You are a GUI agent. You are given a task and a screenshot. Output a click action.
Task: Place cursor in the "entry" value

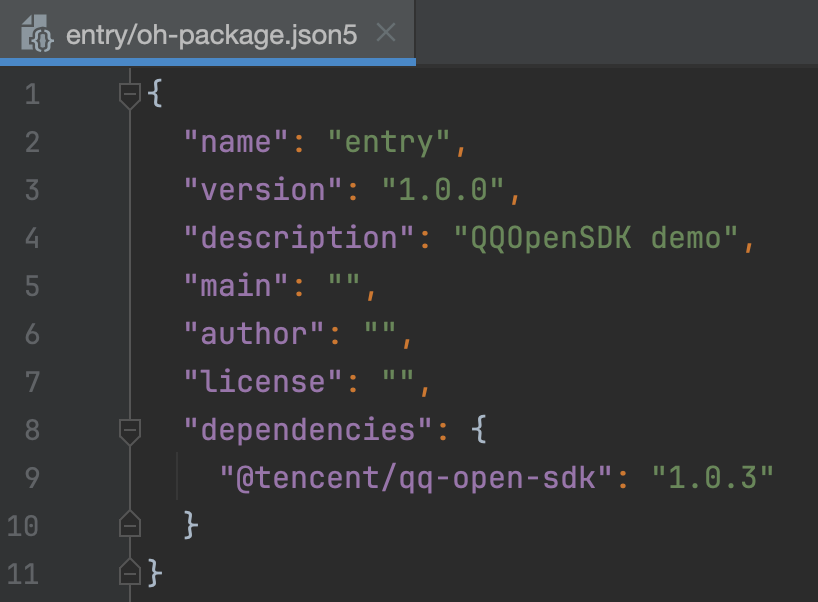389,142
